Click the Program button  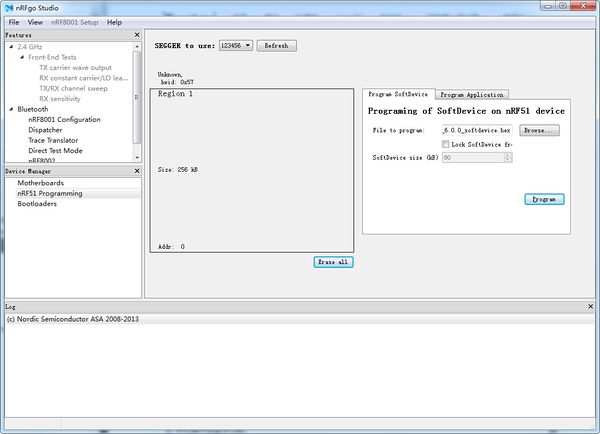click(x=544, y=199)
